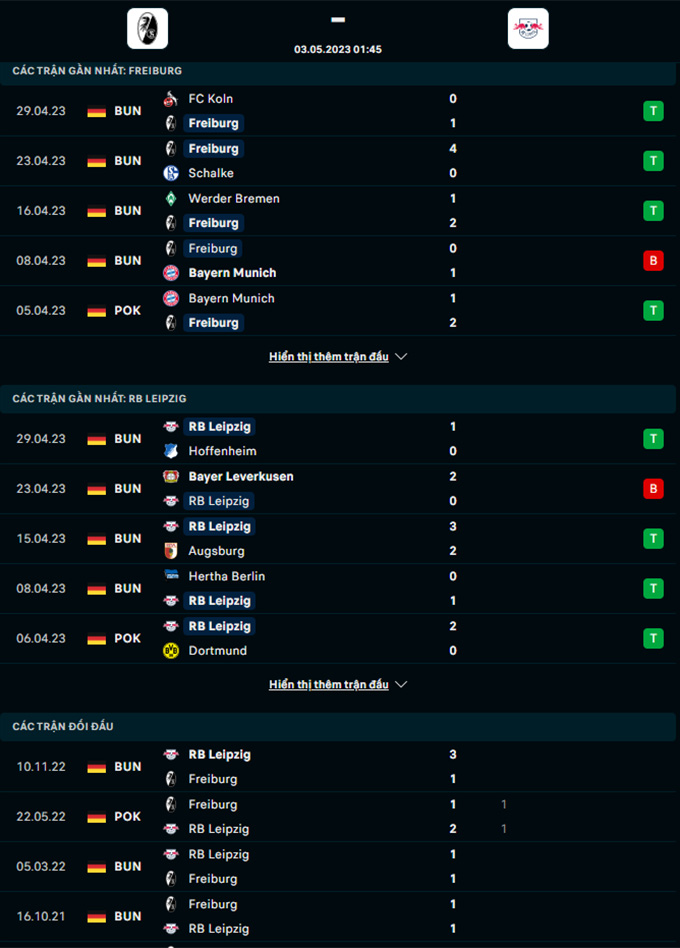
Task: Select 'Các trận đối đầu' section header
Action: pos(63,726)
